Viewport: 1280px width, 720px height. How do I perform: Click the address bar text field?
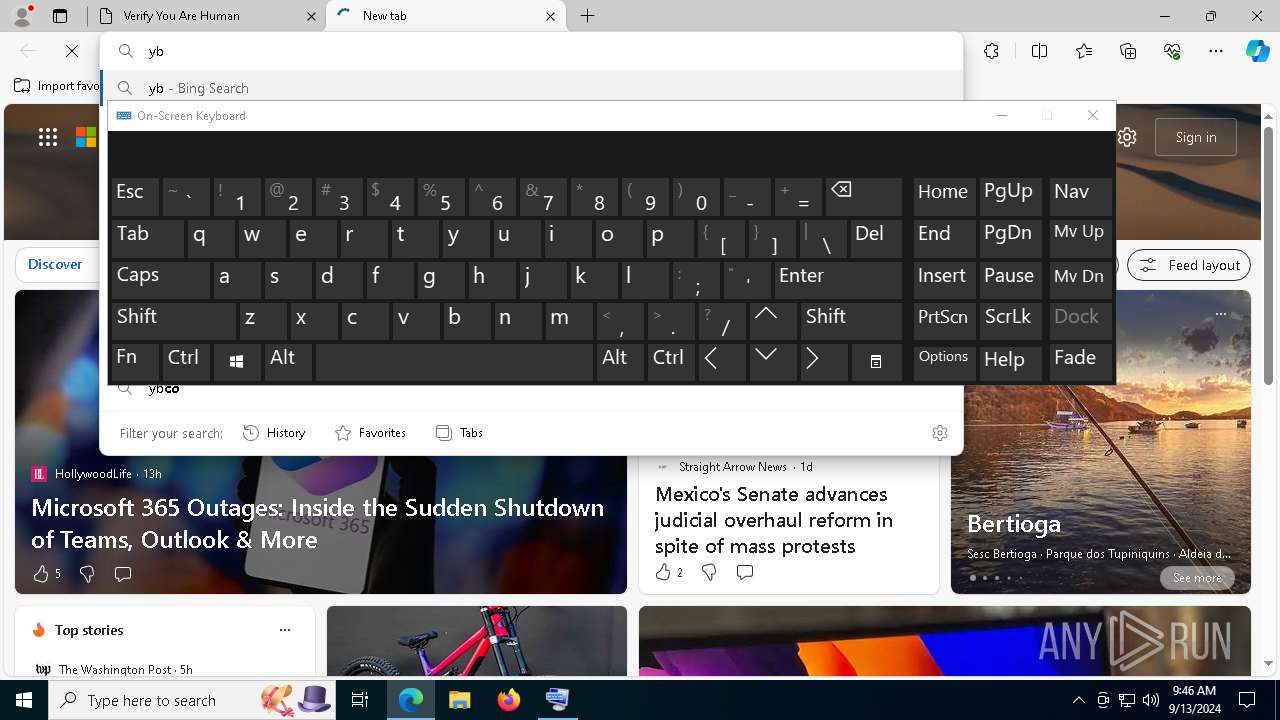531,51
